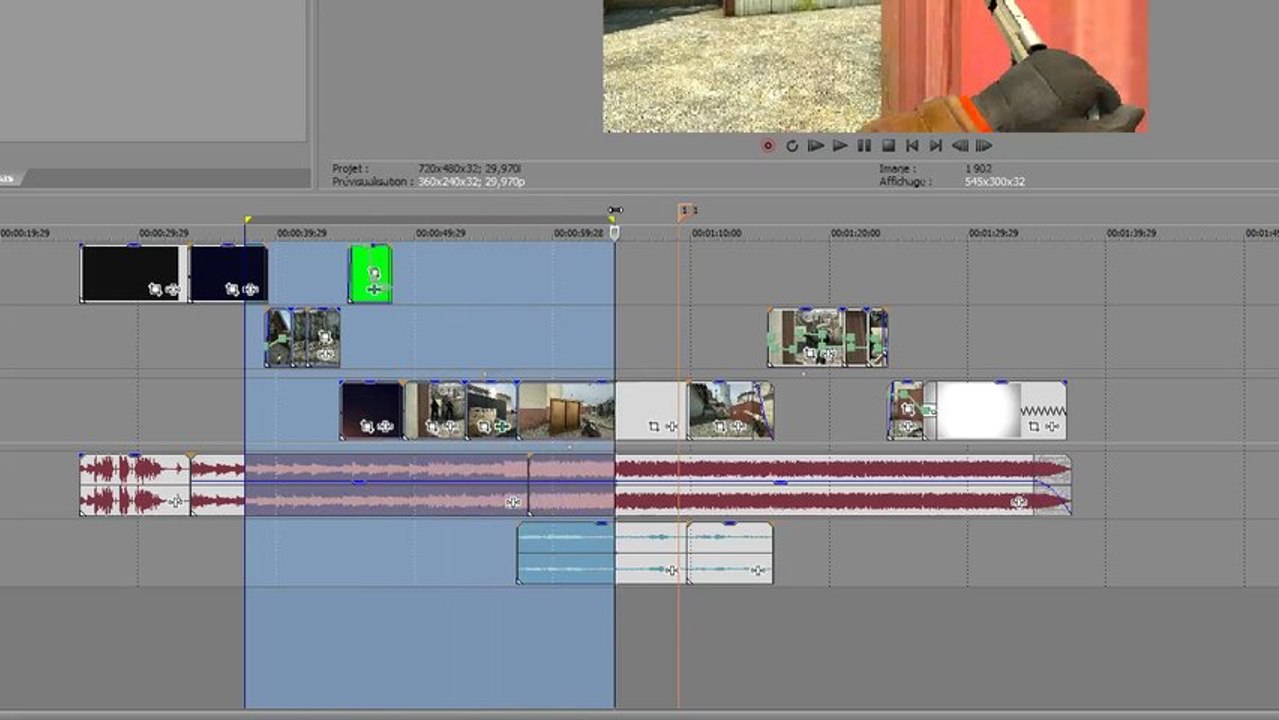Jump to the project start
1279x720 pixels.
(912, 146)
